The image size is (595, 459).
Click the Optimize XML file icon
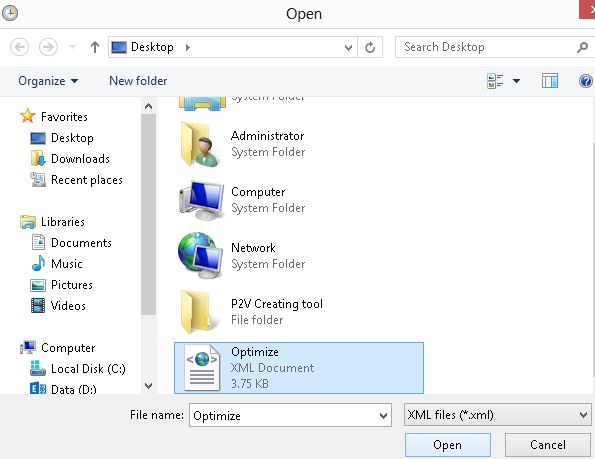click(202, 368)
